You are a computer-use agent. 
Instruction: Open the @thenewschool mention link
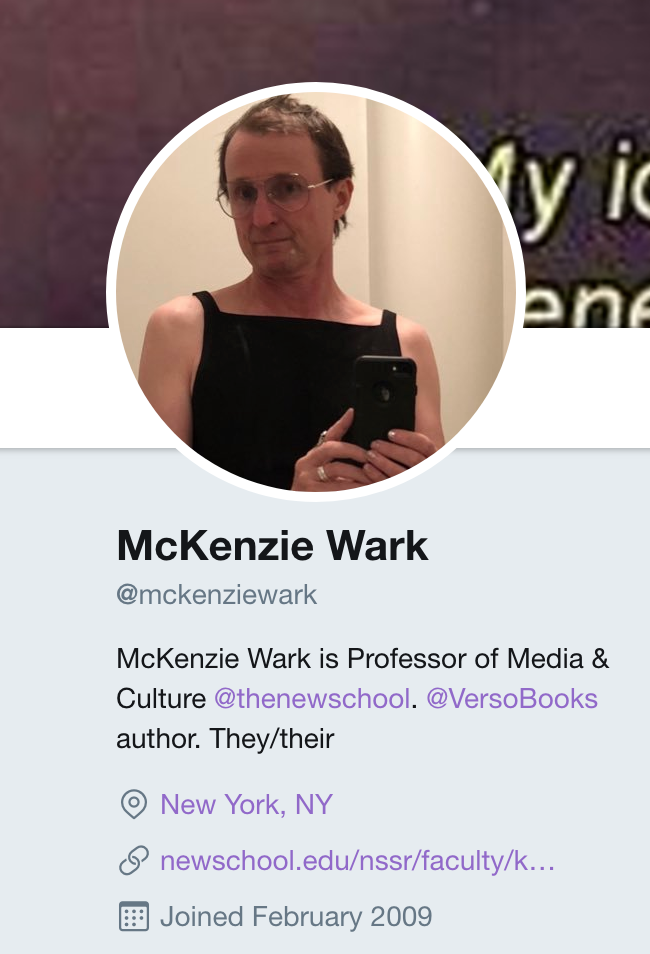pyautogui.click(x=312, y=698)
